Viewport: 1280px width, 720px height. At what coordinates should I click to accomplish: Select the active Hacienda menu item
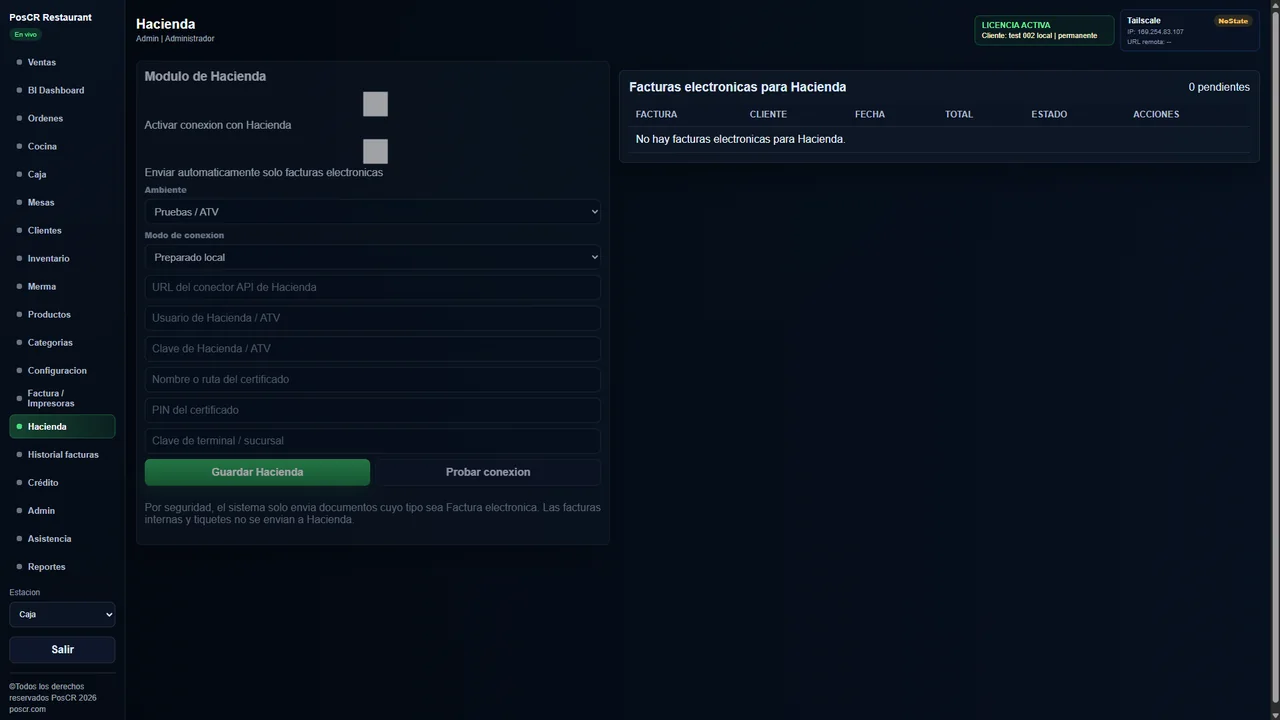tap(62, 426)
